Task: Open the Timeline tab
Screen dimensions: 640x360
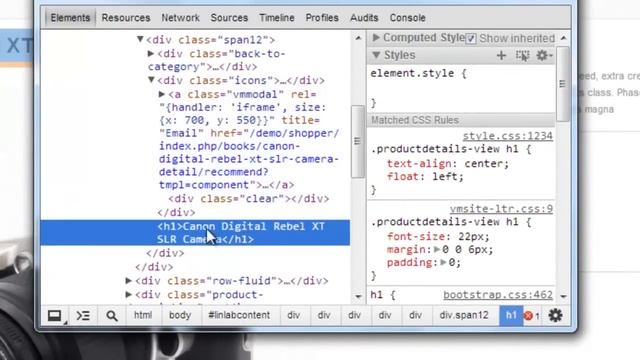Action: pos(277,18)
